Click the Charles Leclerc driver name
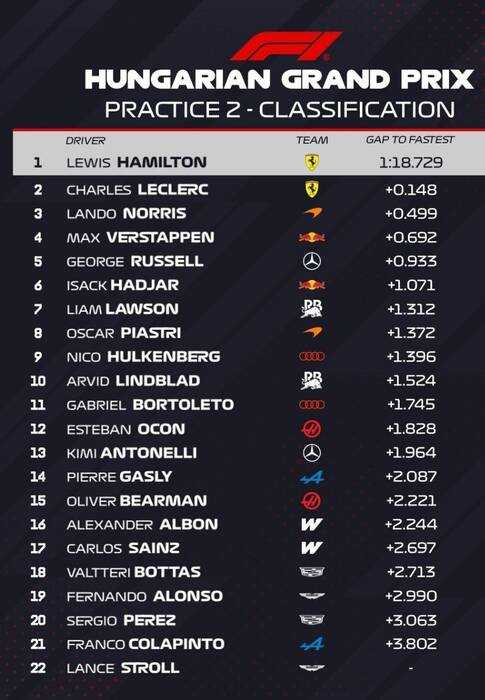 138,190
